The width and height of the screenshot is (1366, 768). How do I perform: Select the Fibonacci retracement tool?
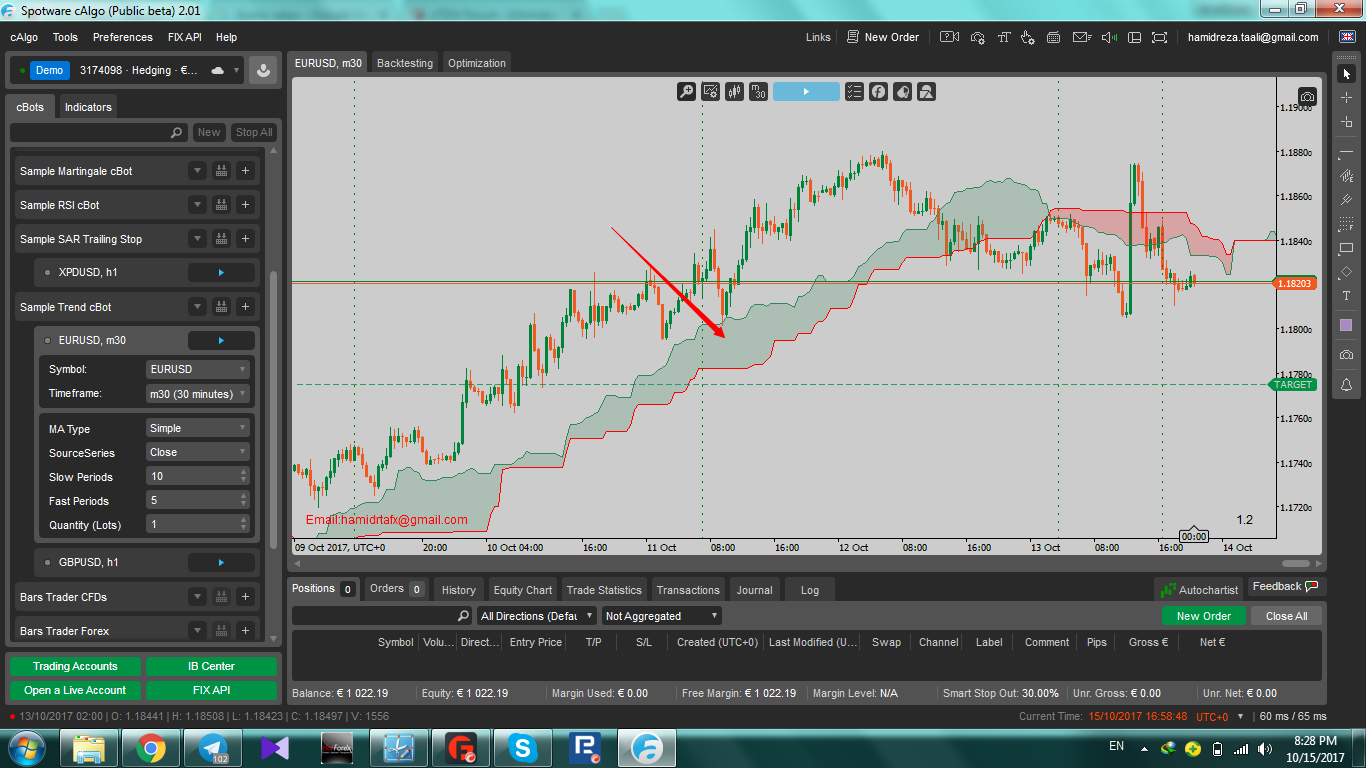(1346, 224)
